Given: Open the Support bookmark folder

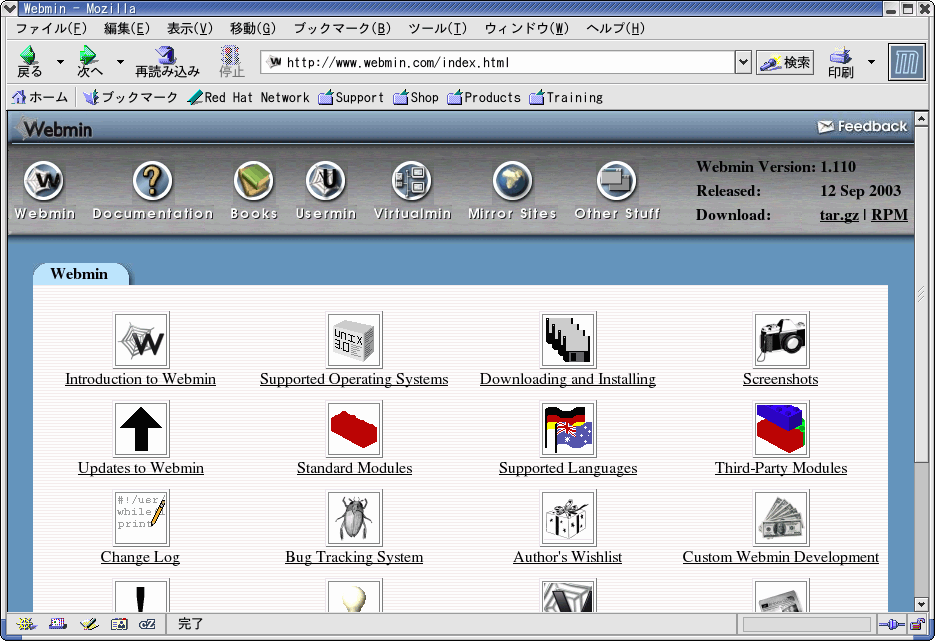Looking at the screenshot, I should [x=351, y=97].
